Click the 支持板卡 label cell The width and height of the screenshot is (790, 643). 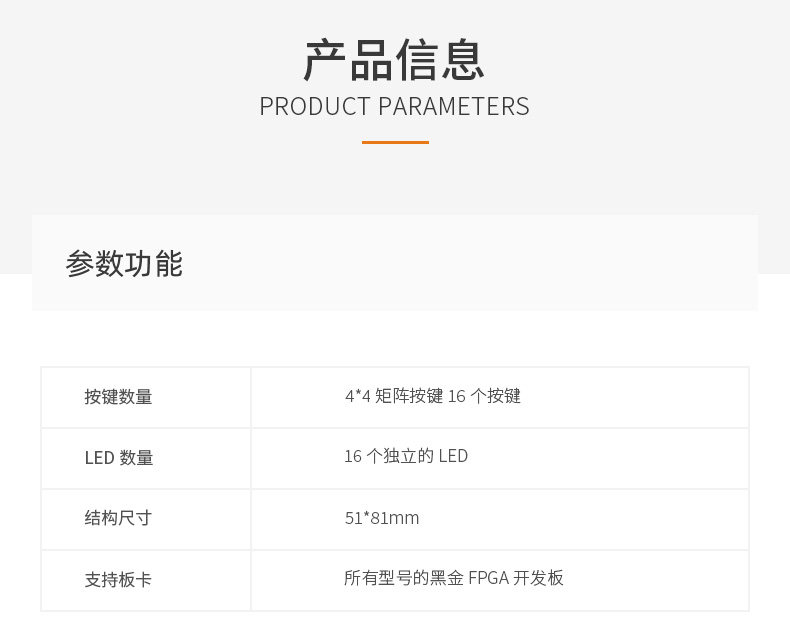pos(146,581)
